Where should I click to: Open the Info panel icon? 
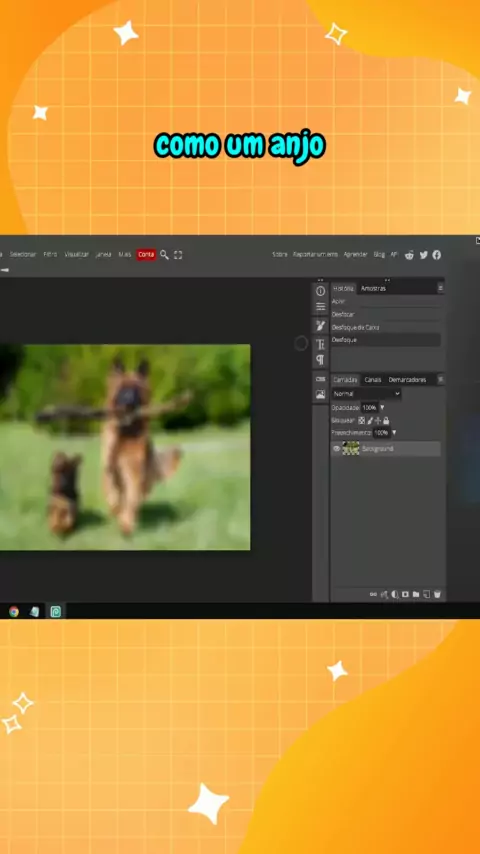320,291
